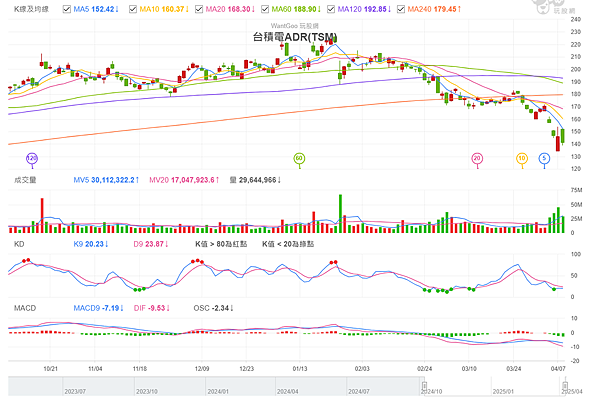Toggle the MA240 moving average checkbox
The image size is (600, 397).
pyautogui.click(x=401, y=9)
